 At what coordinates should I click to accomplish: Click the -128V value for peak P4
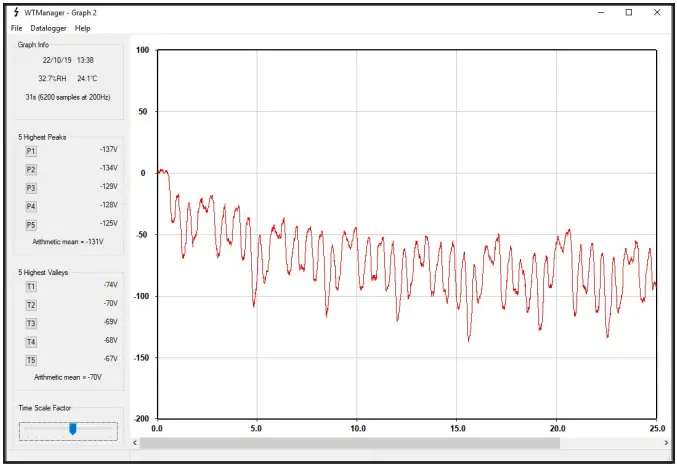(x=109, y=205)
